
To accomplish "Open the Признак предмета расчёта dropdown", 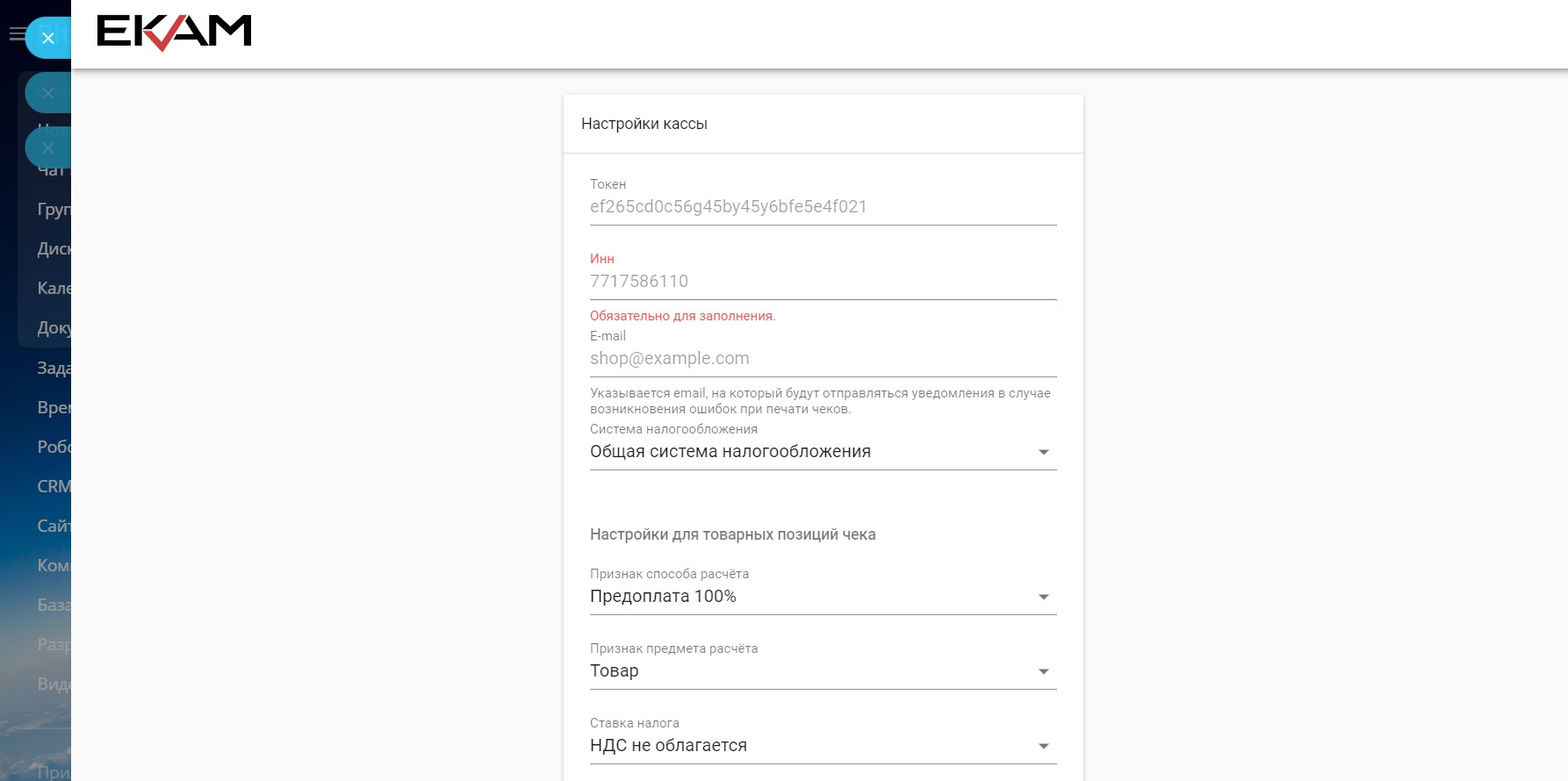I will pyautogui.click(x=823, y=671).
